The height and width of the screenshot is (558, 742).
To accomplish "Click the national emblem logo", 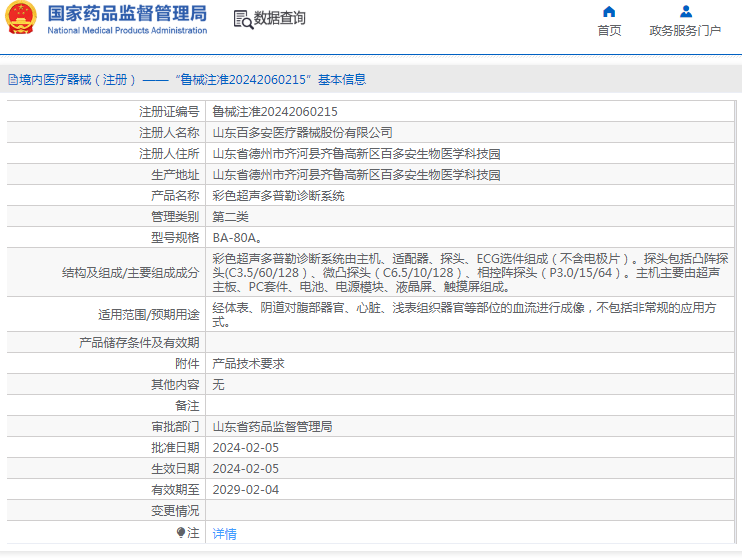I will 21,18.
